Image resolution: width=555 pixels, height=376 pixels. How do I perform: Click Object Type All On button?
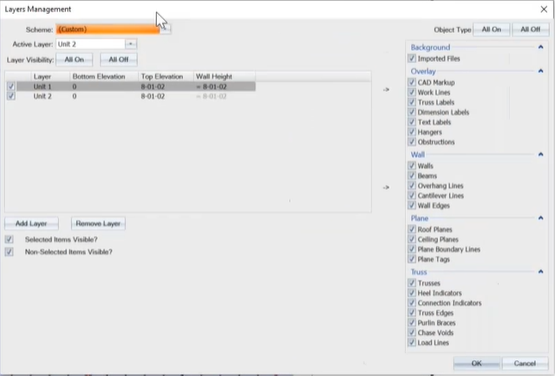(x=491, y=30)
